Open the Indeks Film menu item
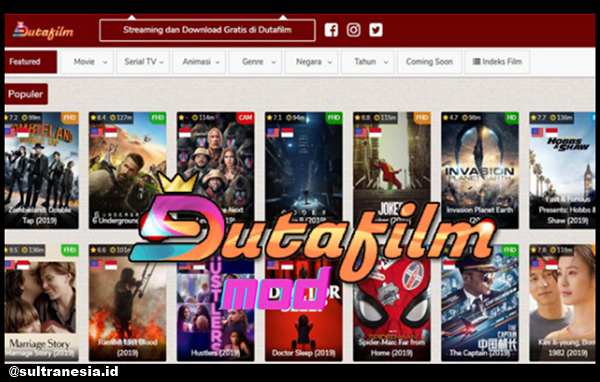The height and width of the screenshot is (382, 600). (497, 62)
